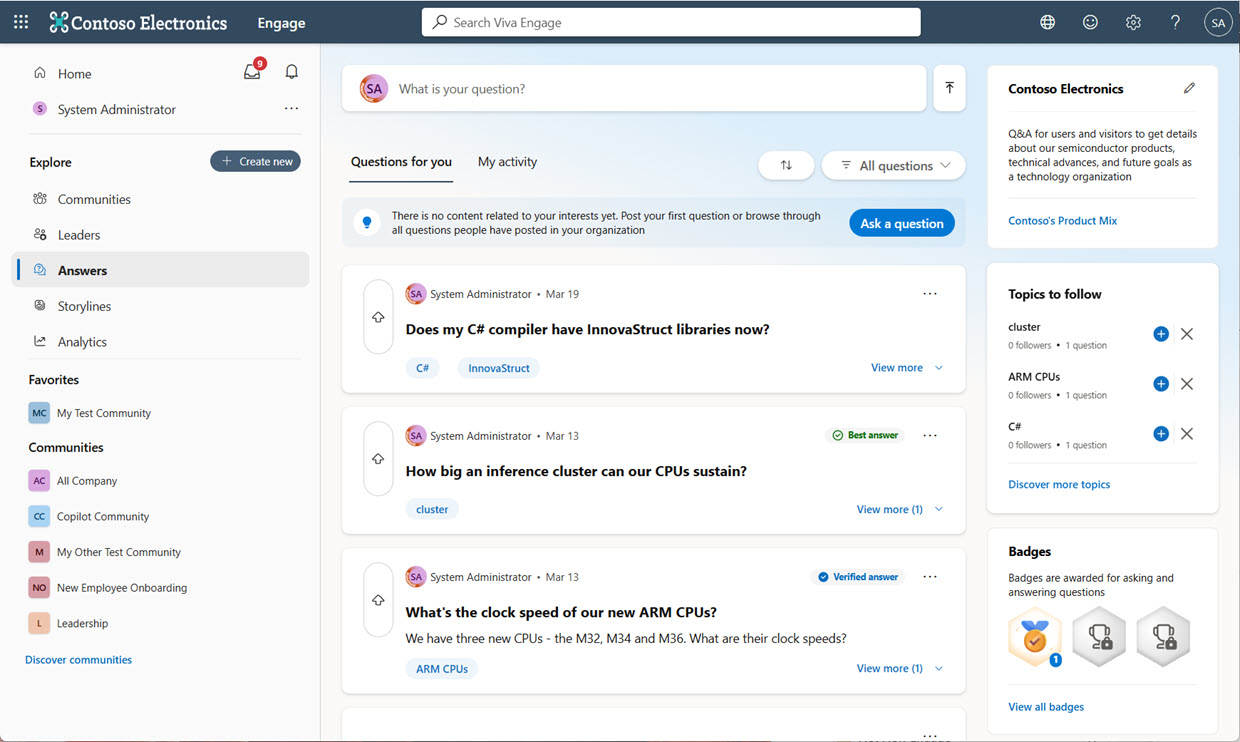Open the notifications bell
Viewport: 1240px width, 742px height.
click(292, 72)
